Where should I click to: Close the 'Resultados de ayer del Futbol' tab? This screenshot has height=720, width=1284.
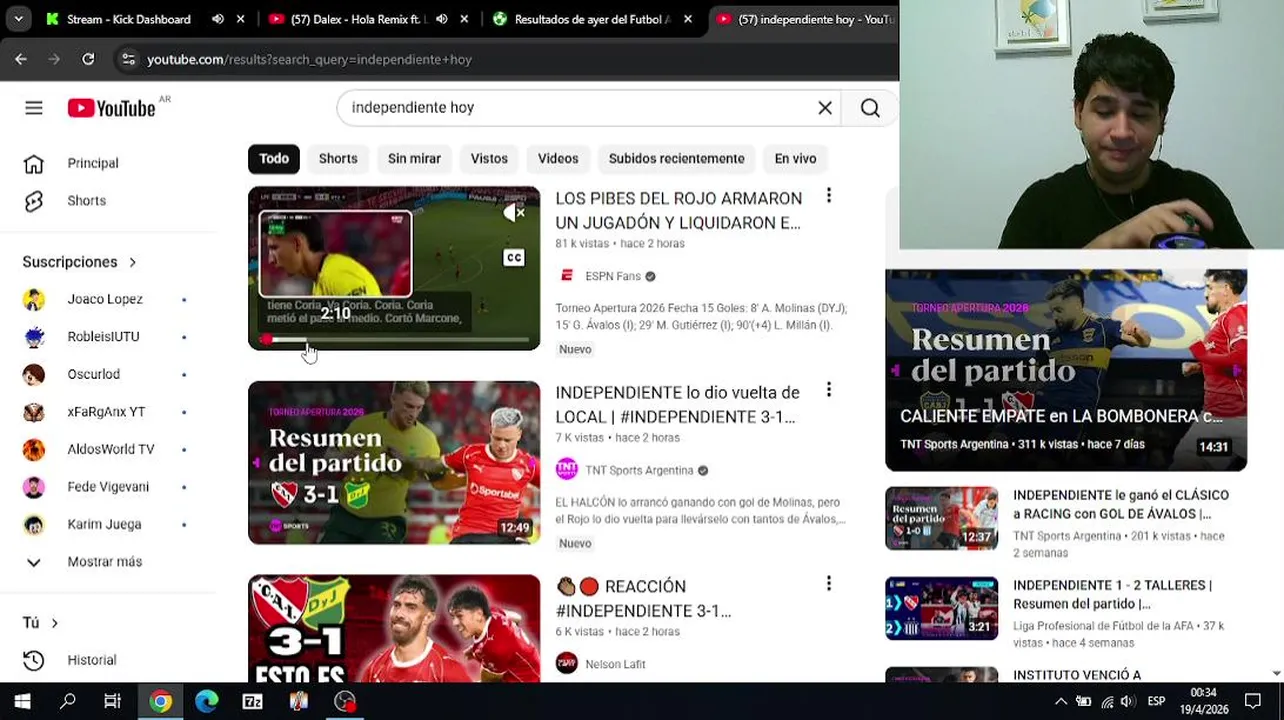pos(688,19)
